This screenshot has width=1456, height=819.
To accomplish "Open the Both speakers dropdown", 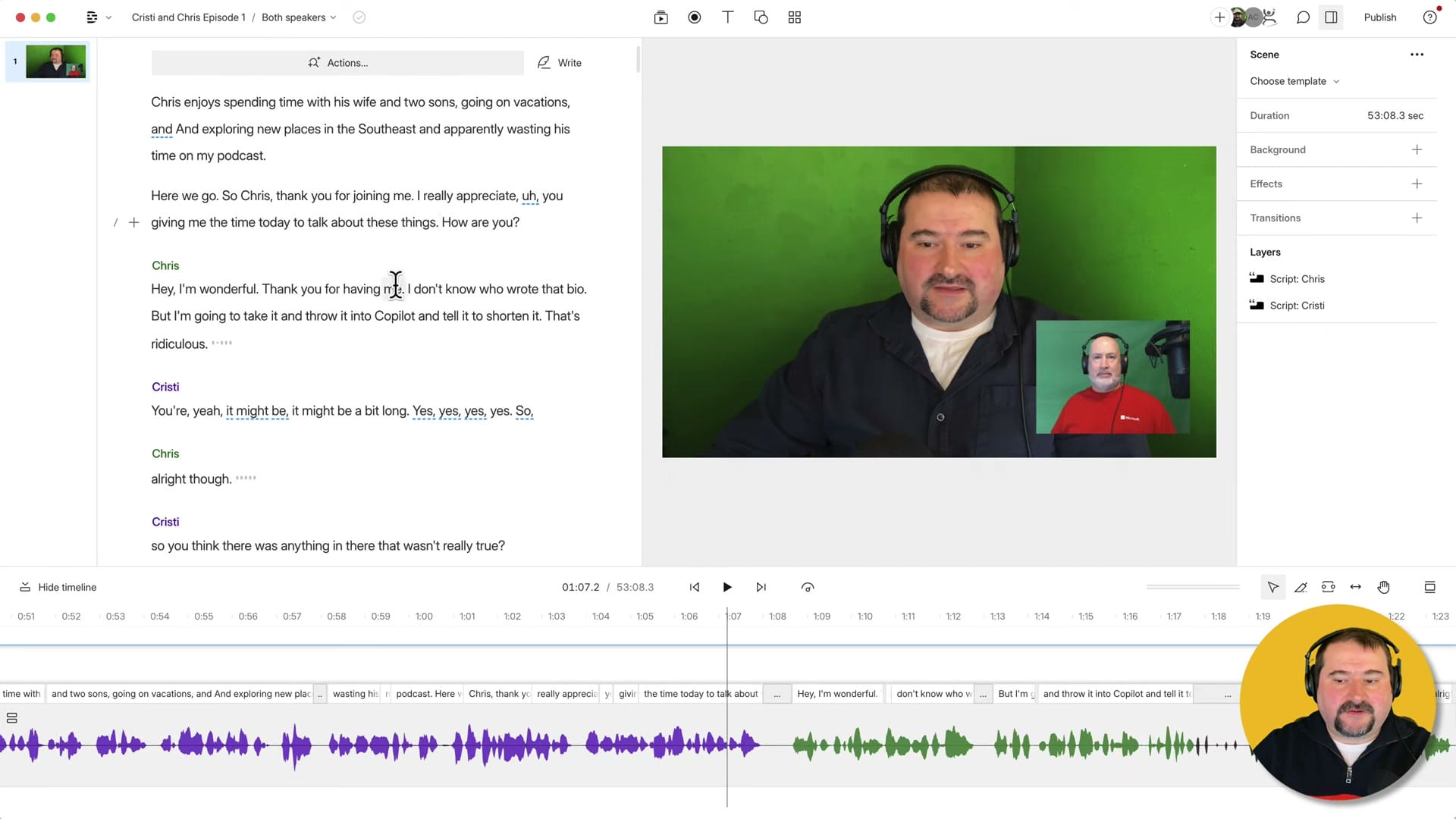I will (x=297, y=17).
